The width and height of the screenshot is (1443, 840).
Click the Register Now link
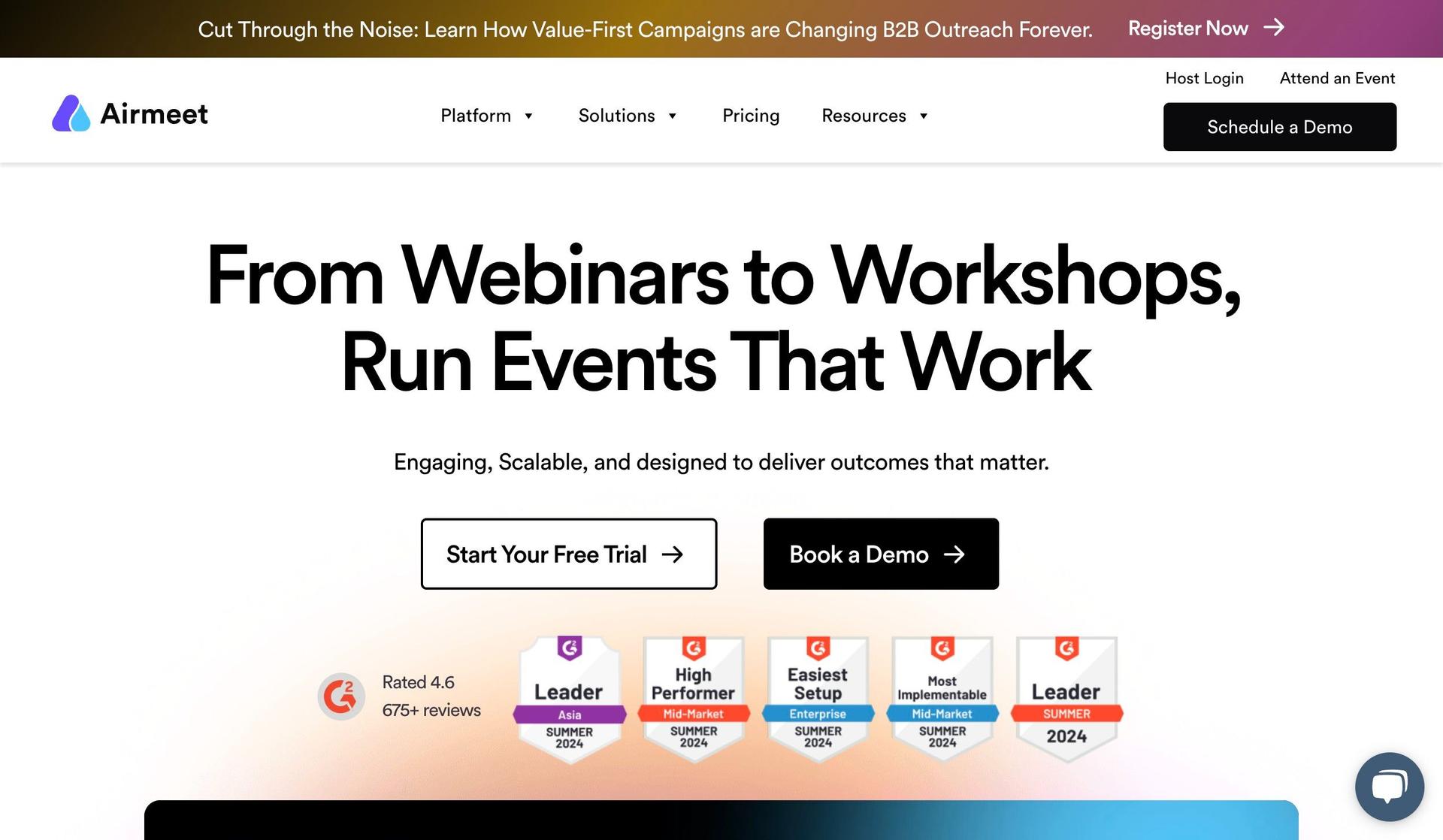click(x=1206, y=29)
